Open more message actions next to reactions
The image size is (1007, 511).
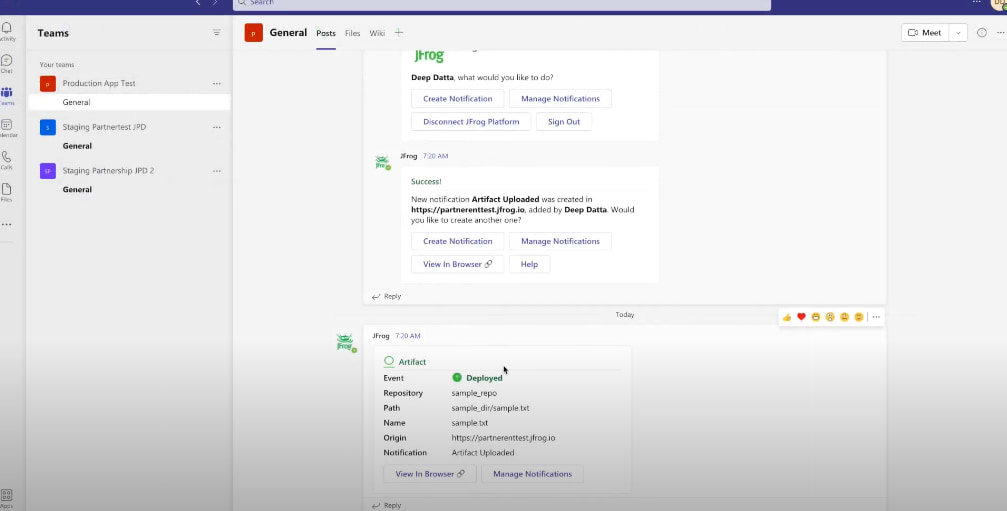click(876, 317)
